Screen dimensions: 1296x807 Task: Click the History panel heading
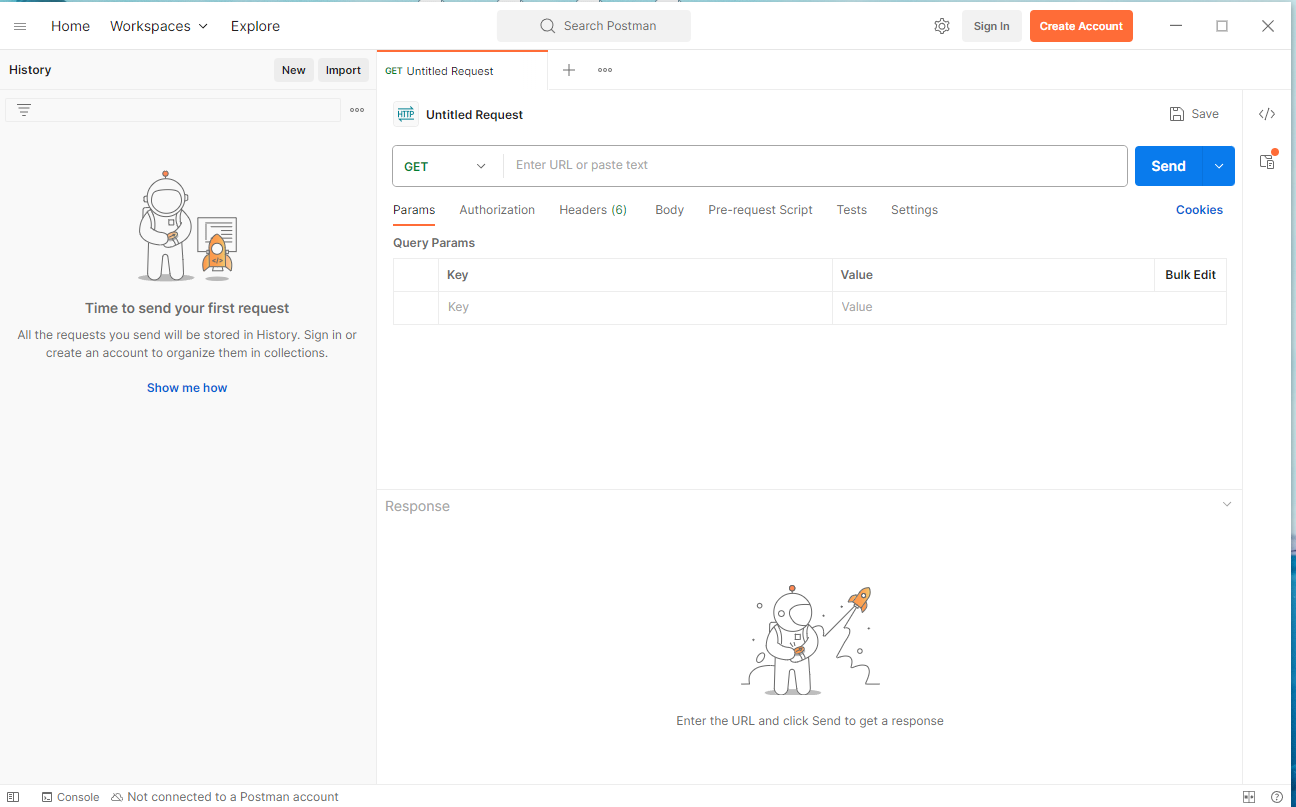click(x=30, y=70)
